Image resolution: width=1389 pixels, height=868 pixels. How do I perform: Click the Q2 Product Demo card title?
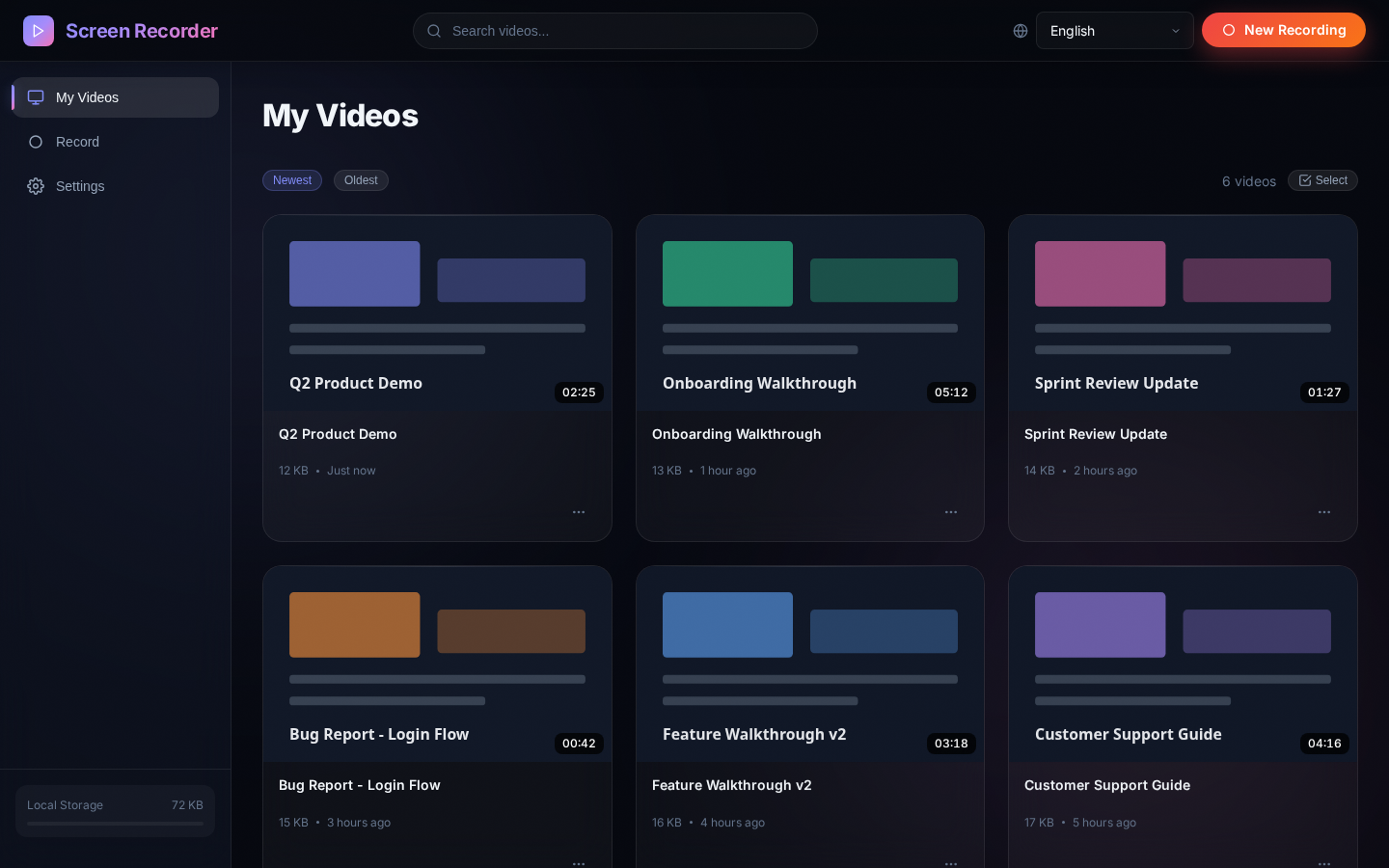pyautogui.click(x=338, y=434)
